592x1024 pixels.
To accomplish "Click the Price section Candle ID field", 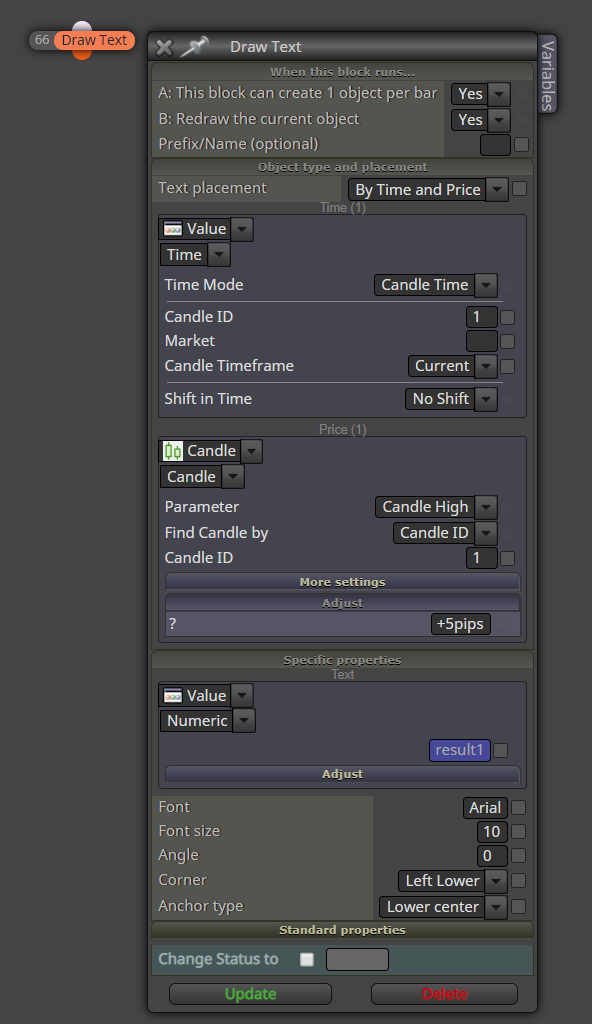I will point(482,558).
